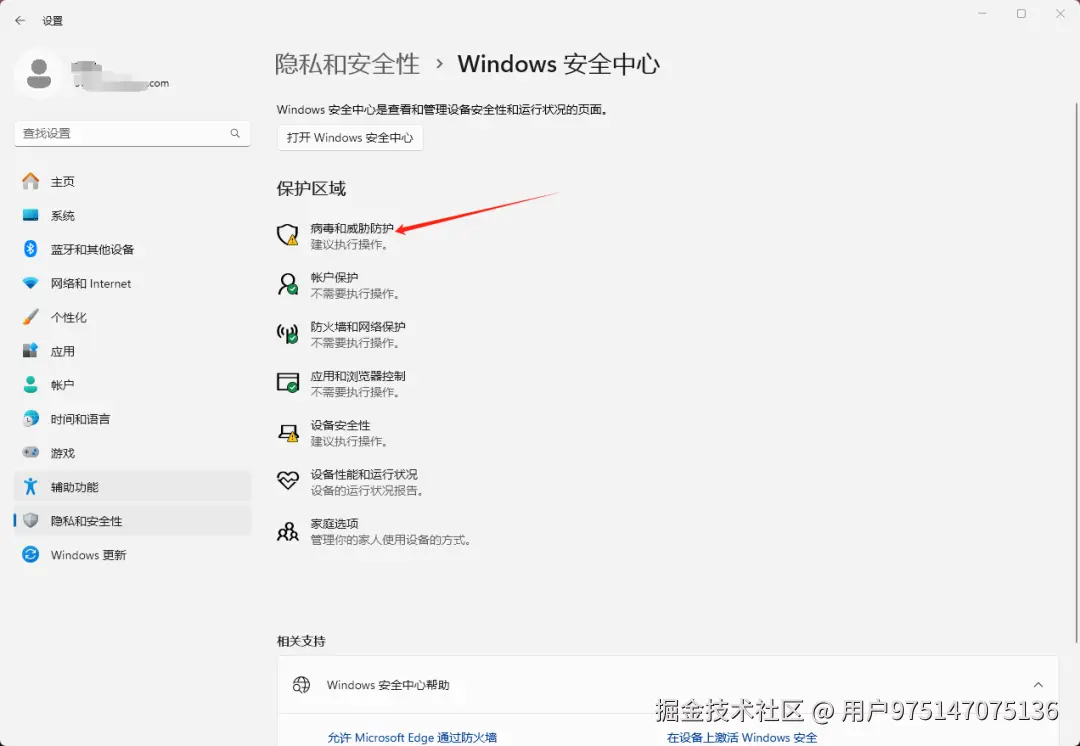
Task: Click the 查找设置 search field
Action: pyautogui.click(x=132, y=133)
